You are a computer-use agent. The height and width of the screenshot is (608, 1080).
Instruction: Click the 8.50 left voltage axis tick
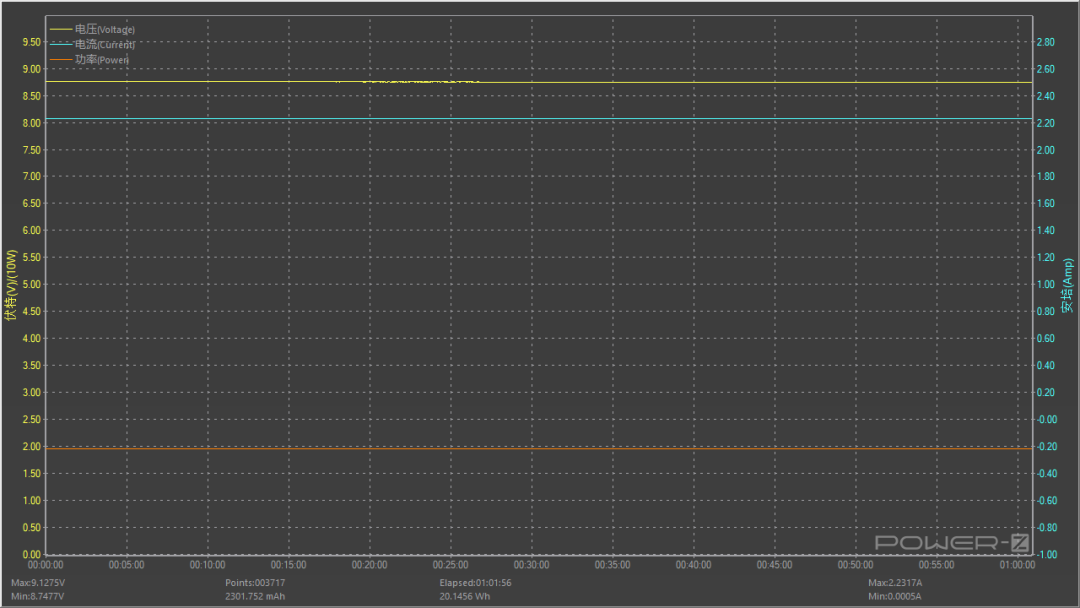[32, 96]
